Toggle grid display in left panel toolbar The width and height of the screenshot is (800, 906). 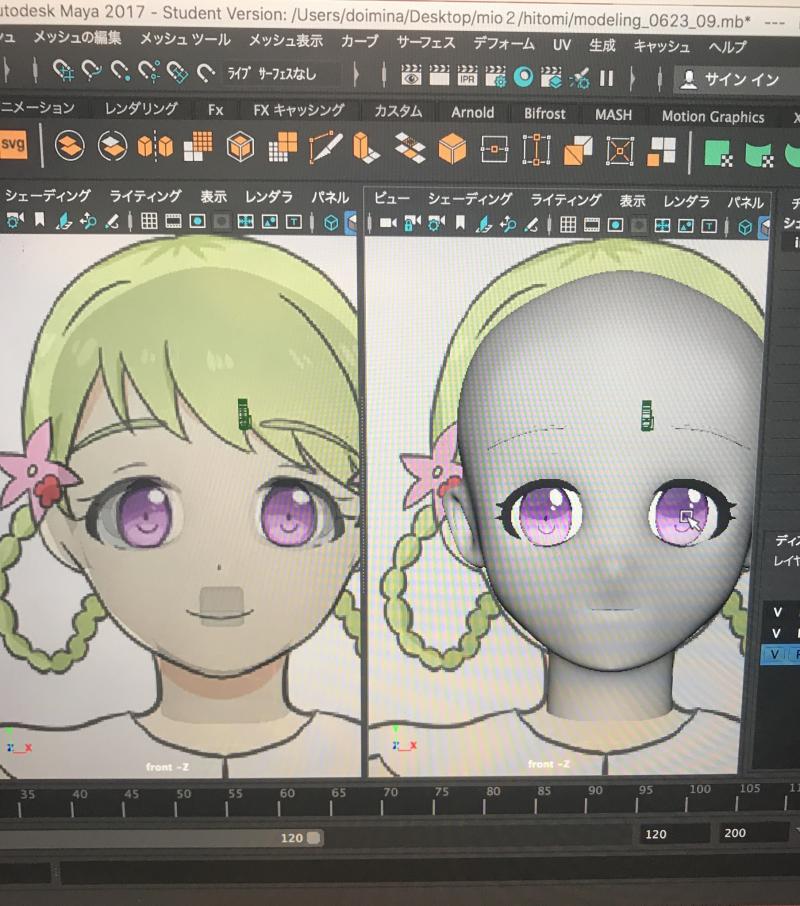(149, 221)
